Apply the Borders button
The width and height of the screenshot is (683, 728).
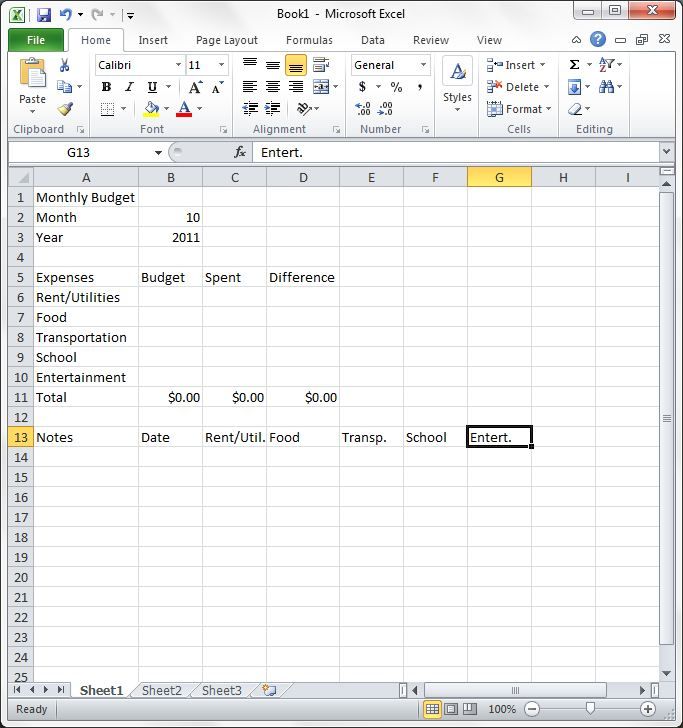coord(107,109)
